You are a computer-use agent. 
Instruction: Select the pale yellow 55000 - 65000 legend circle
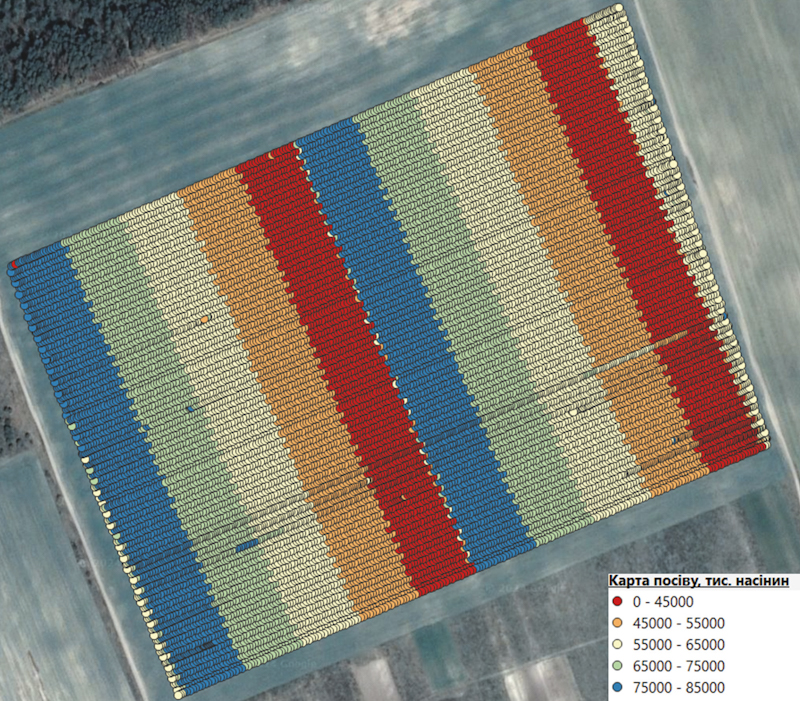(x=616, y=644)
